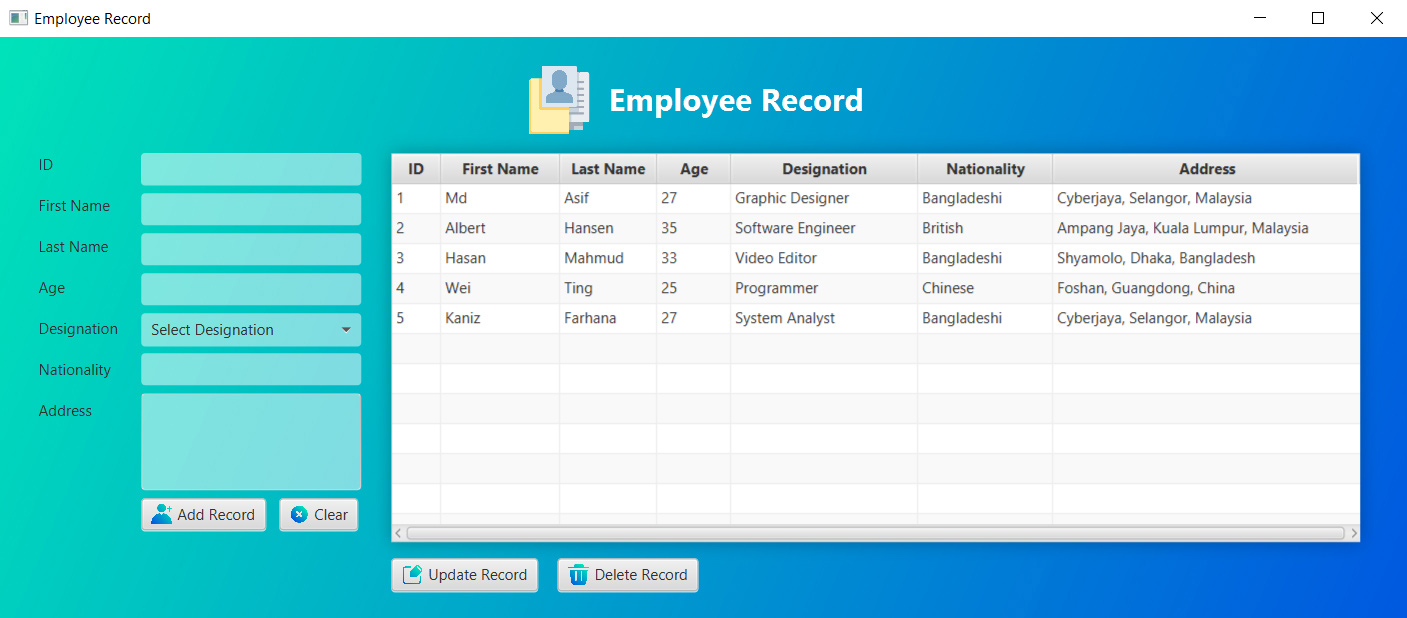
Task: Select the cell 'Kaniz'
Action: coord(500,318)
